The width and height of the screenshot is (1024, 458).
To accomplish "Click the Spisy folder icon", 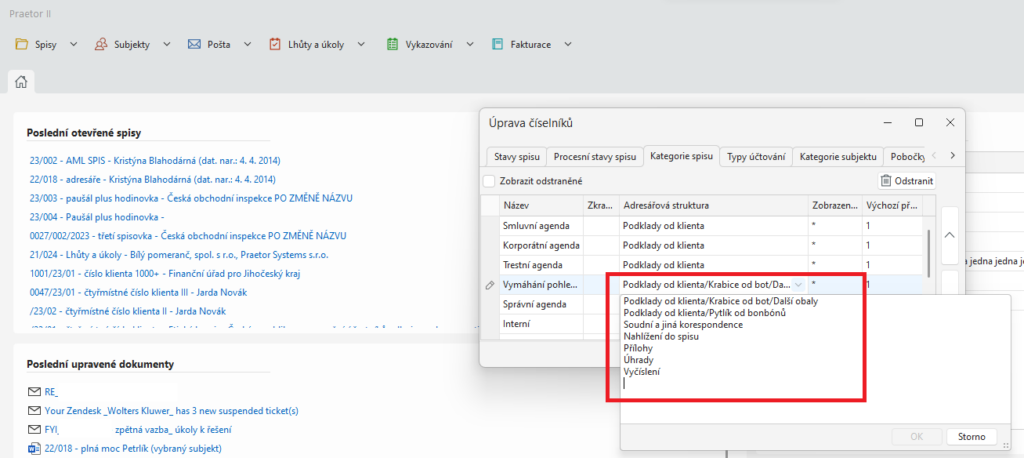I will 22,44.
